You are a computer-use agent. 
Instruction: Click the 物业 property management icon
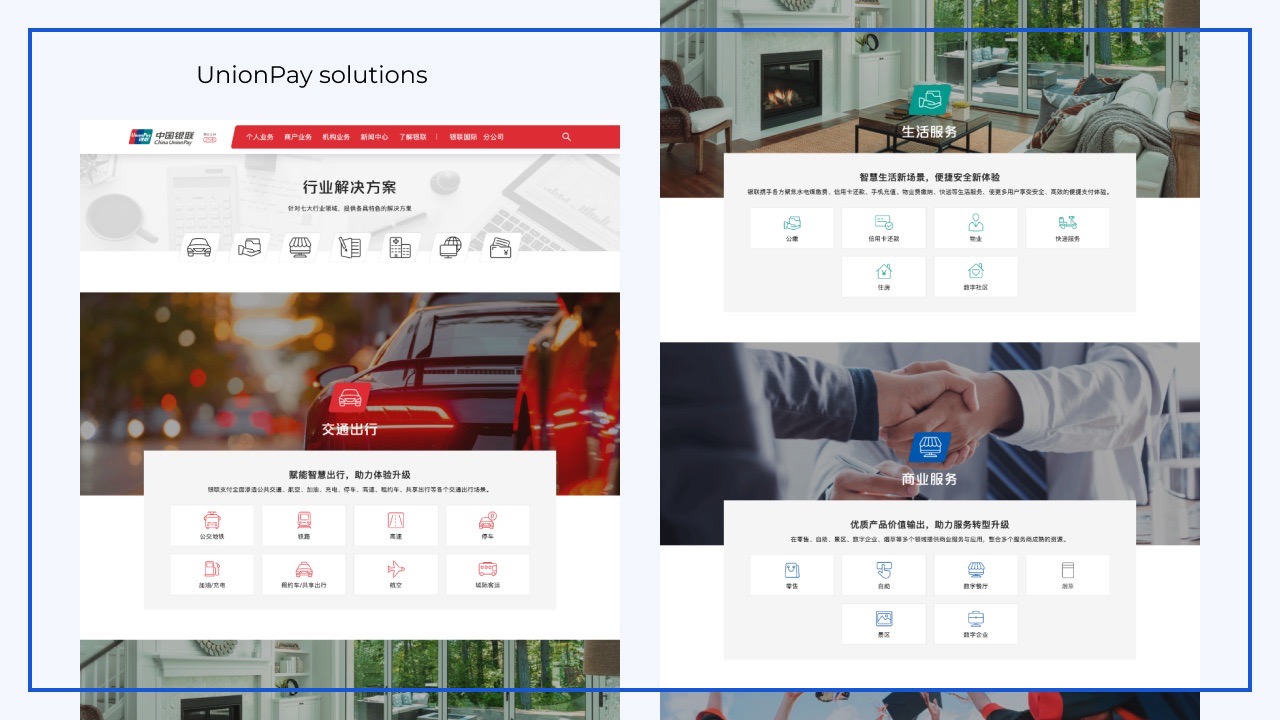tap(976, 228)
